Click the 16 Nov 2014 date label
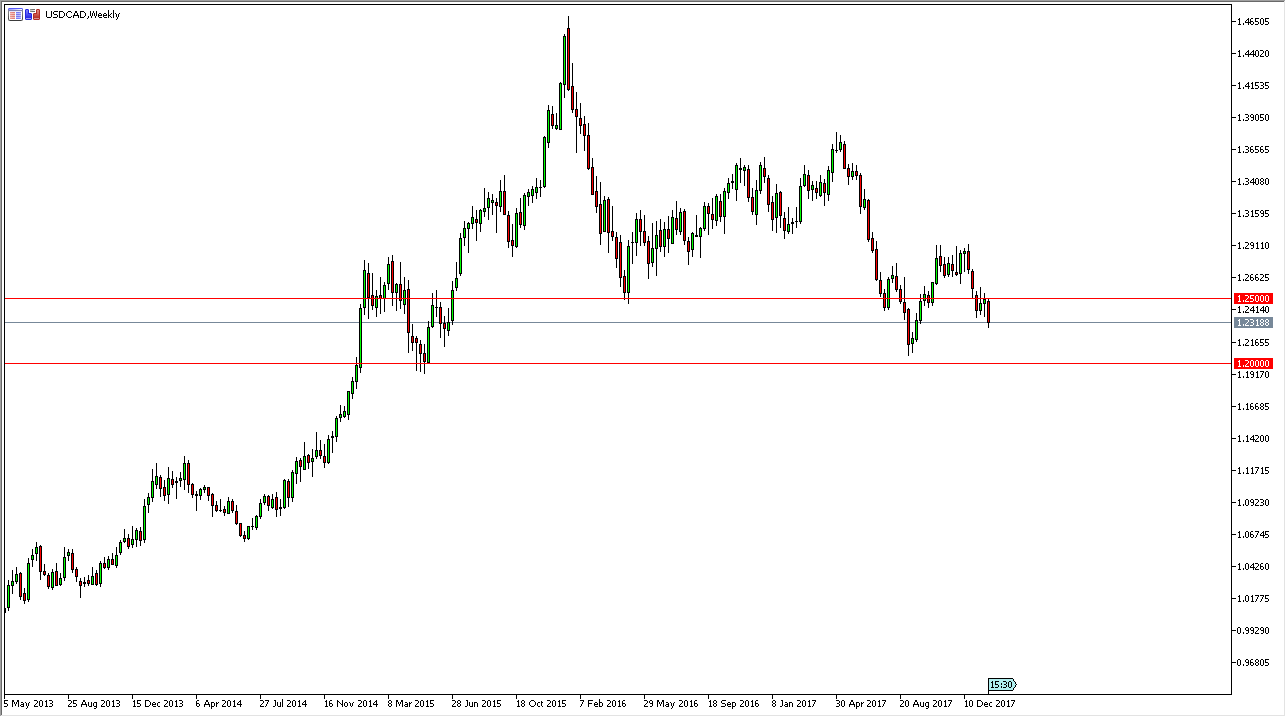1286x717 pixels. pyautogui.click(x=349, y=703)
